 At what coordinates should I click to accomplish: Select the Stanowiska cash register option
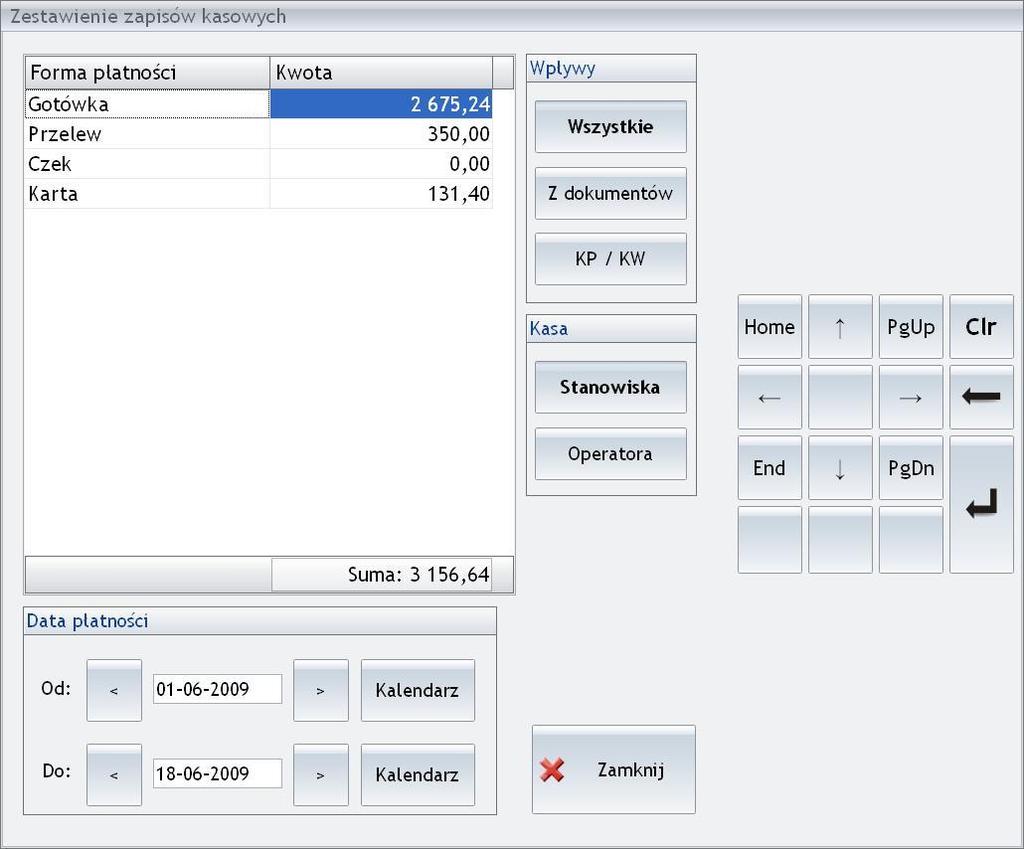coord(611,387)
